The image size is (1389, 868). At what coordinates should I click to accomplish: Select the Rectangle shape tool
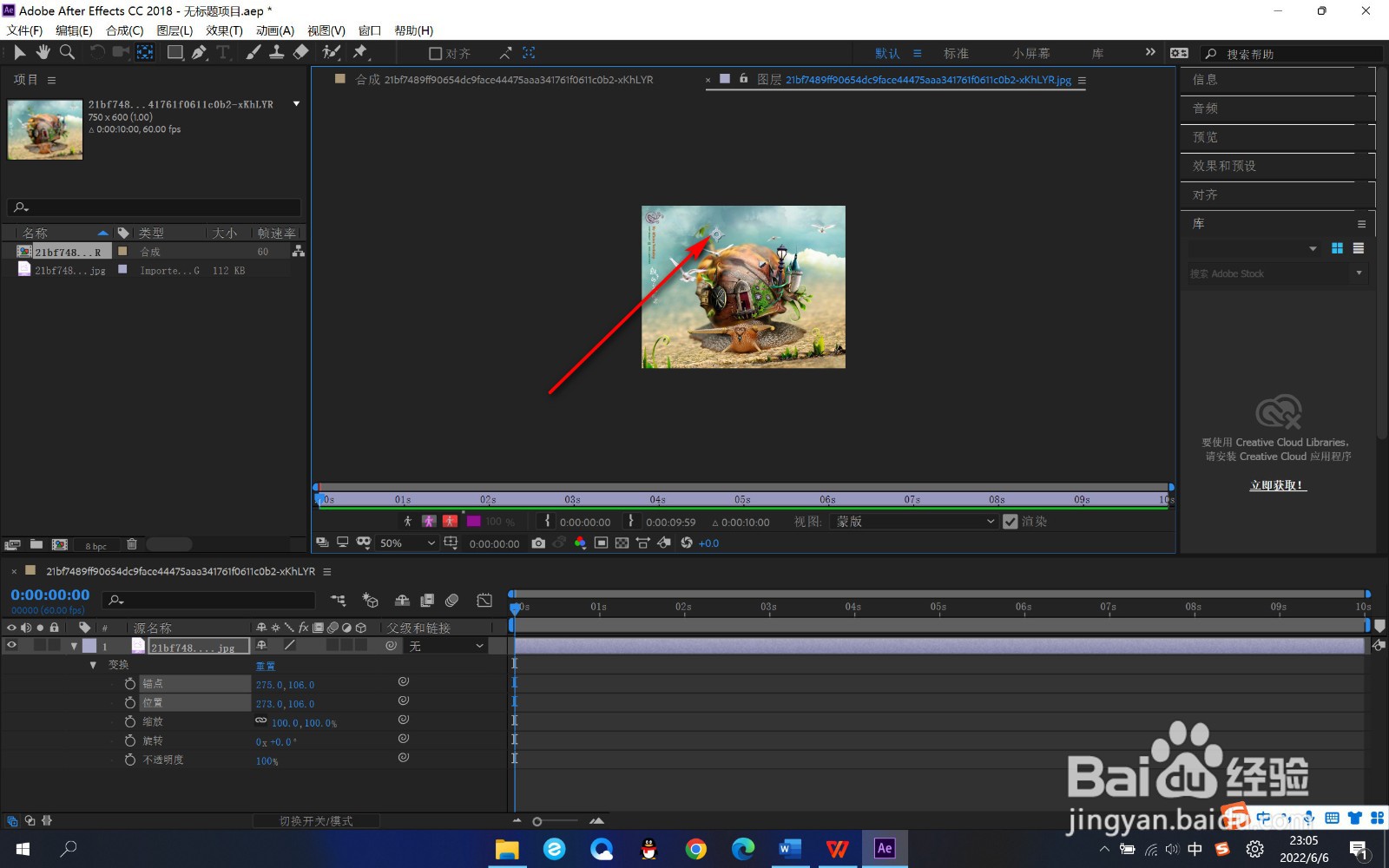point(175,53)
